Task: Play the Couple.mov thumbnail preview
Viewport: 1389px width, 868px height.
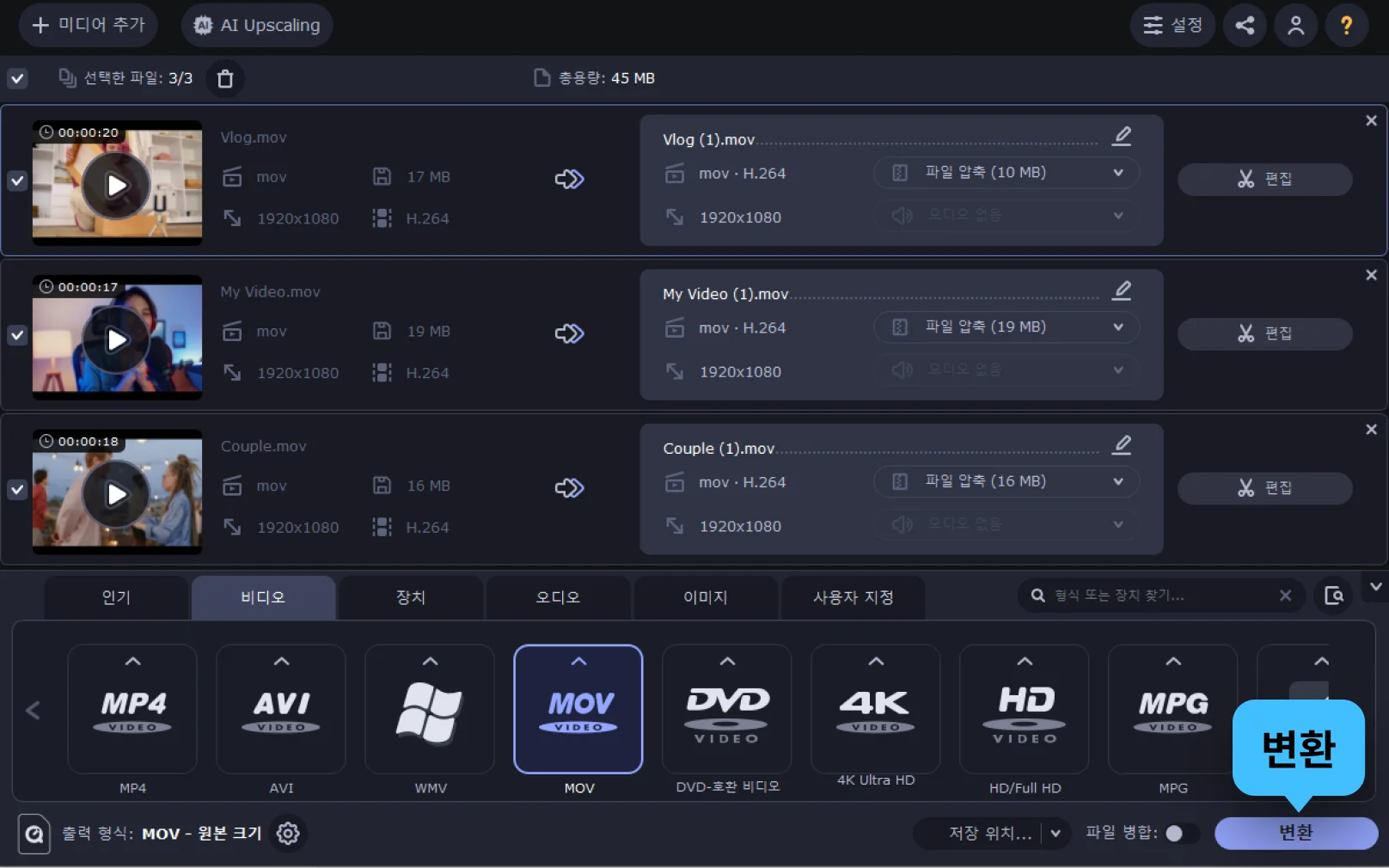Action: [116, 494]
